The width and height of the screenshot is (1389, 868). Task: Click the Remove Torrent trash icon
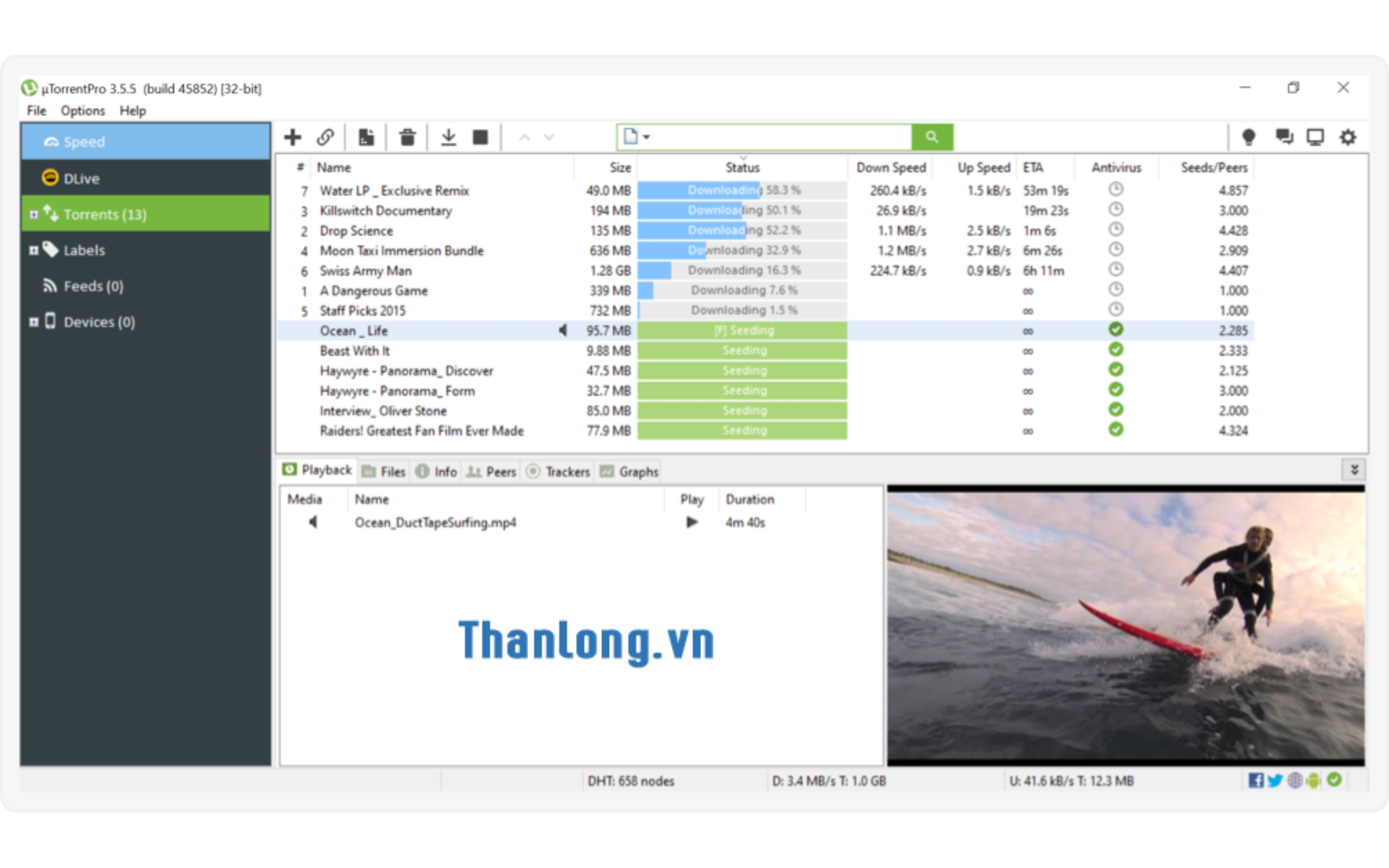(407, 137)
